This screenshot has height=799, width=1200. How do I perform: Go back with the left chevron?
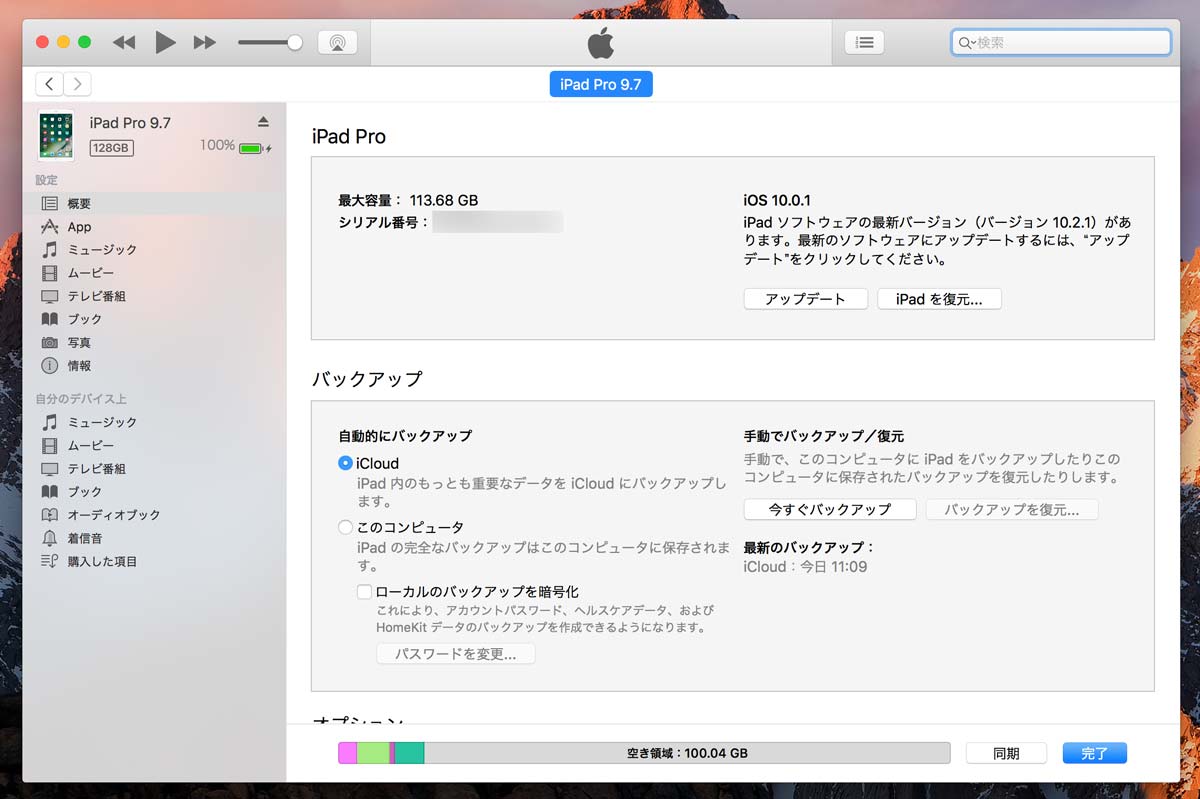(49, 84)
